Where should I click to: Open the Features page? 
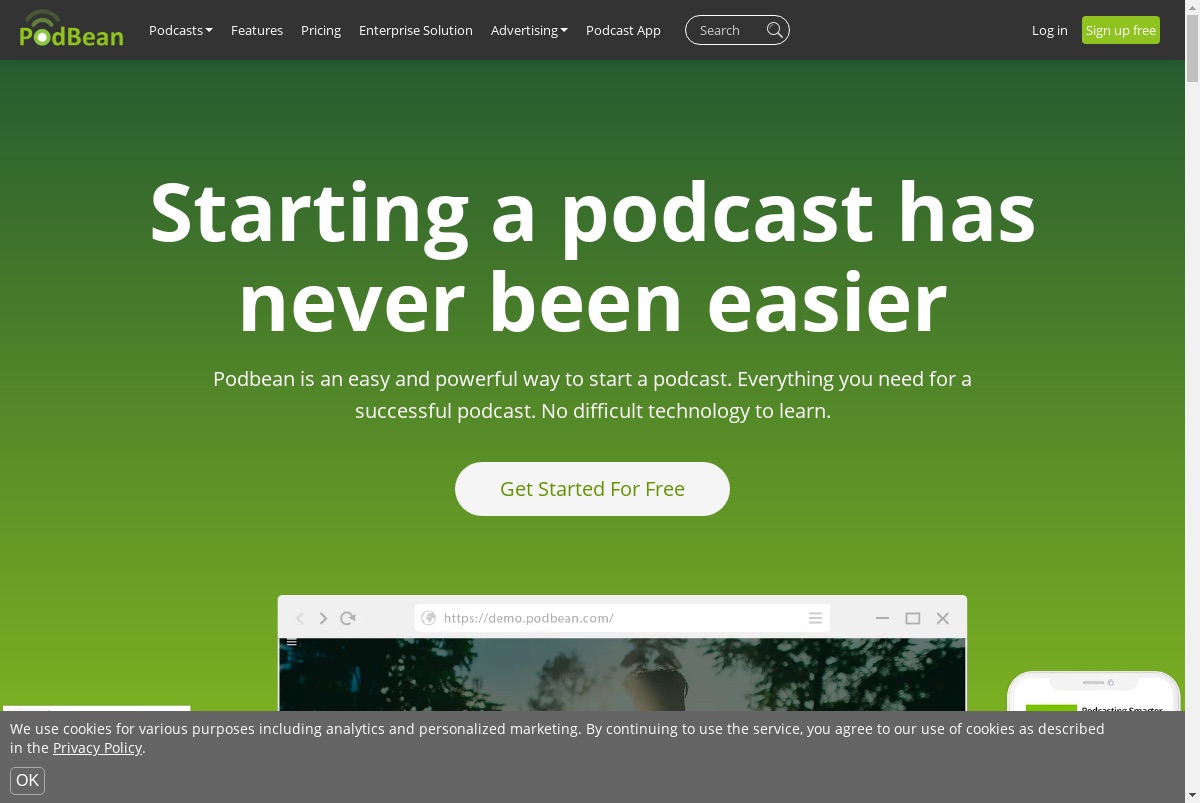coord(257,30)
